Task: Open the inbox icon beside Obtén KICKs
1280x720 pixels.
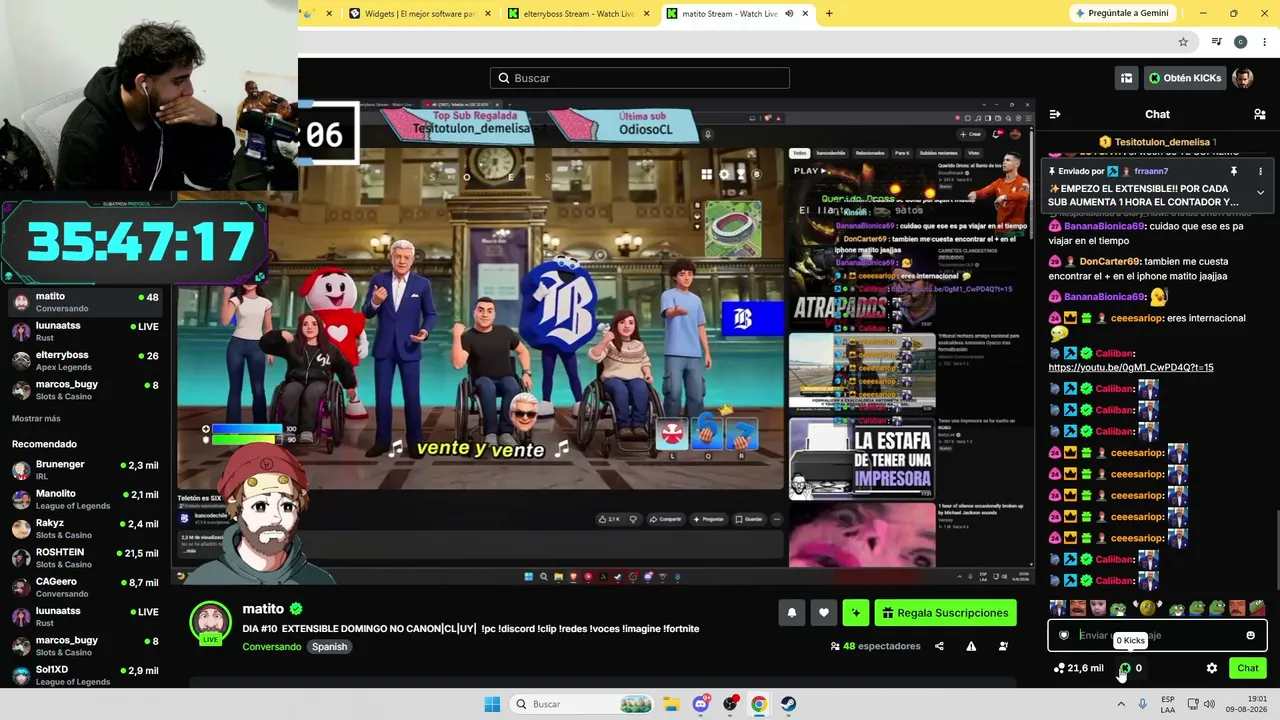Action: 1126,78
